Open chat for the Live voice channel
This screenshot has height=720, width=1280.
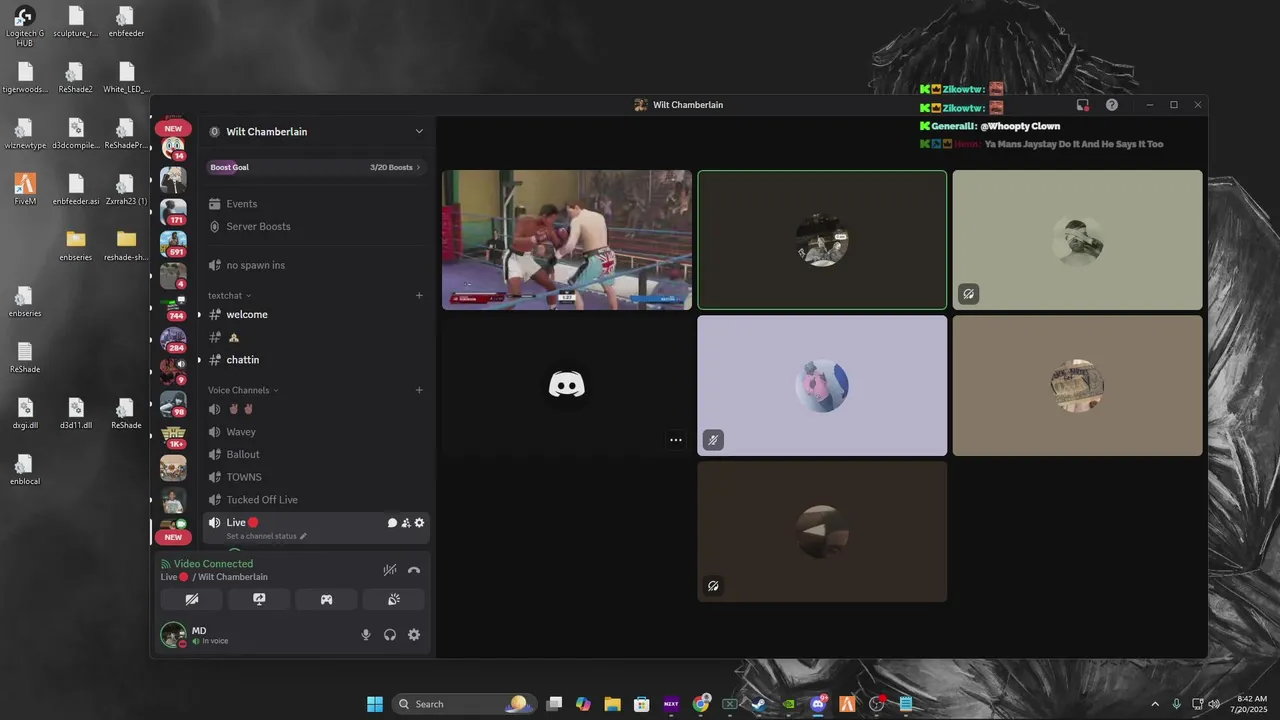(x=392, y=523)
